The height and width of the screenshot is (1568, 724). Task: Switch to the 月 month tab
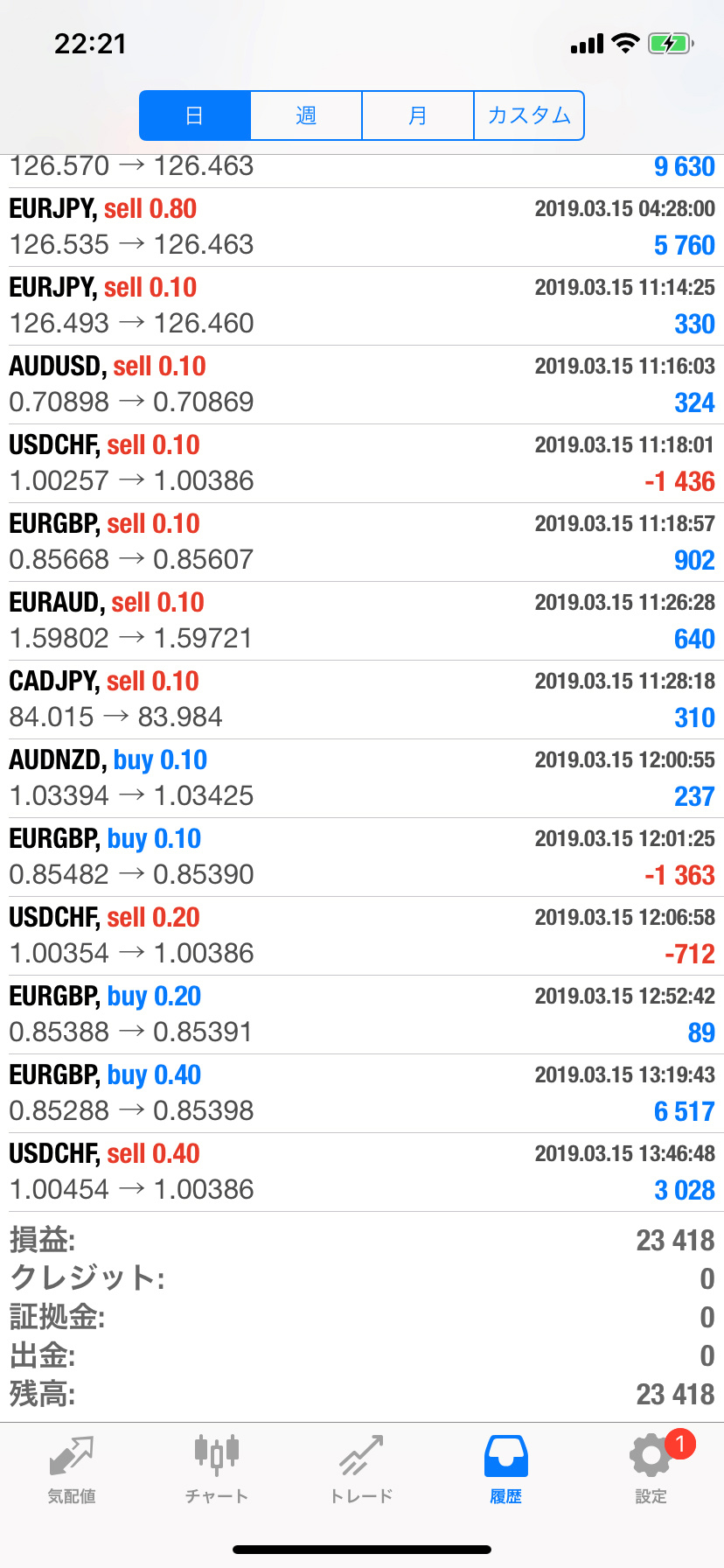pyautogui.click(x=418, y=115)
